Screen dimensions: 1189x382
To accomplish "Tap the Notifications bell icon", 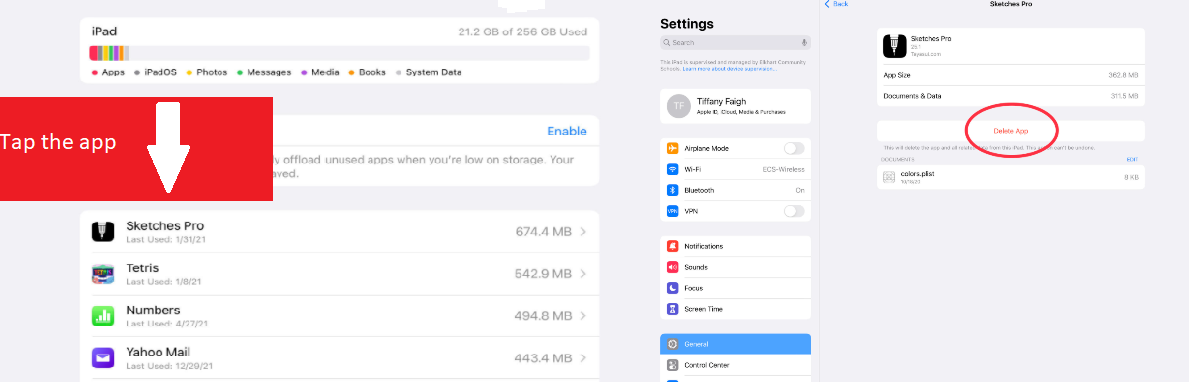I will coord(673,246).
